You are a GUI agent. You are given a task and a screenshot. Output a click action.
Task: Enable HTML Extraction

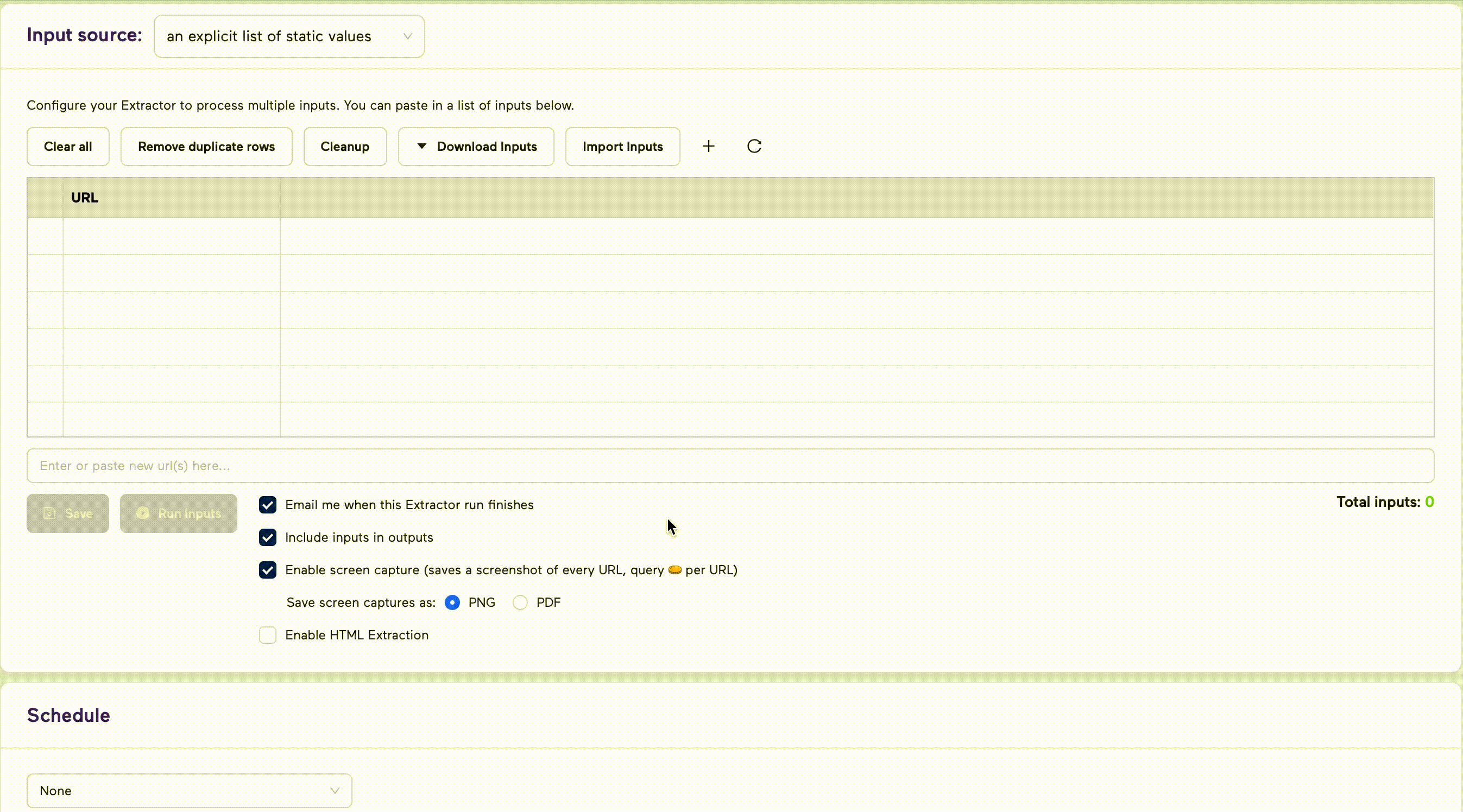(x=268, y=635)
